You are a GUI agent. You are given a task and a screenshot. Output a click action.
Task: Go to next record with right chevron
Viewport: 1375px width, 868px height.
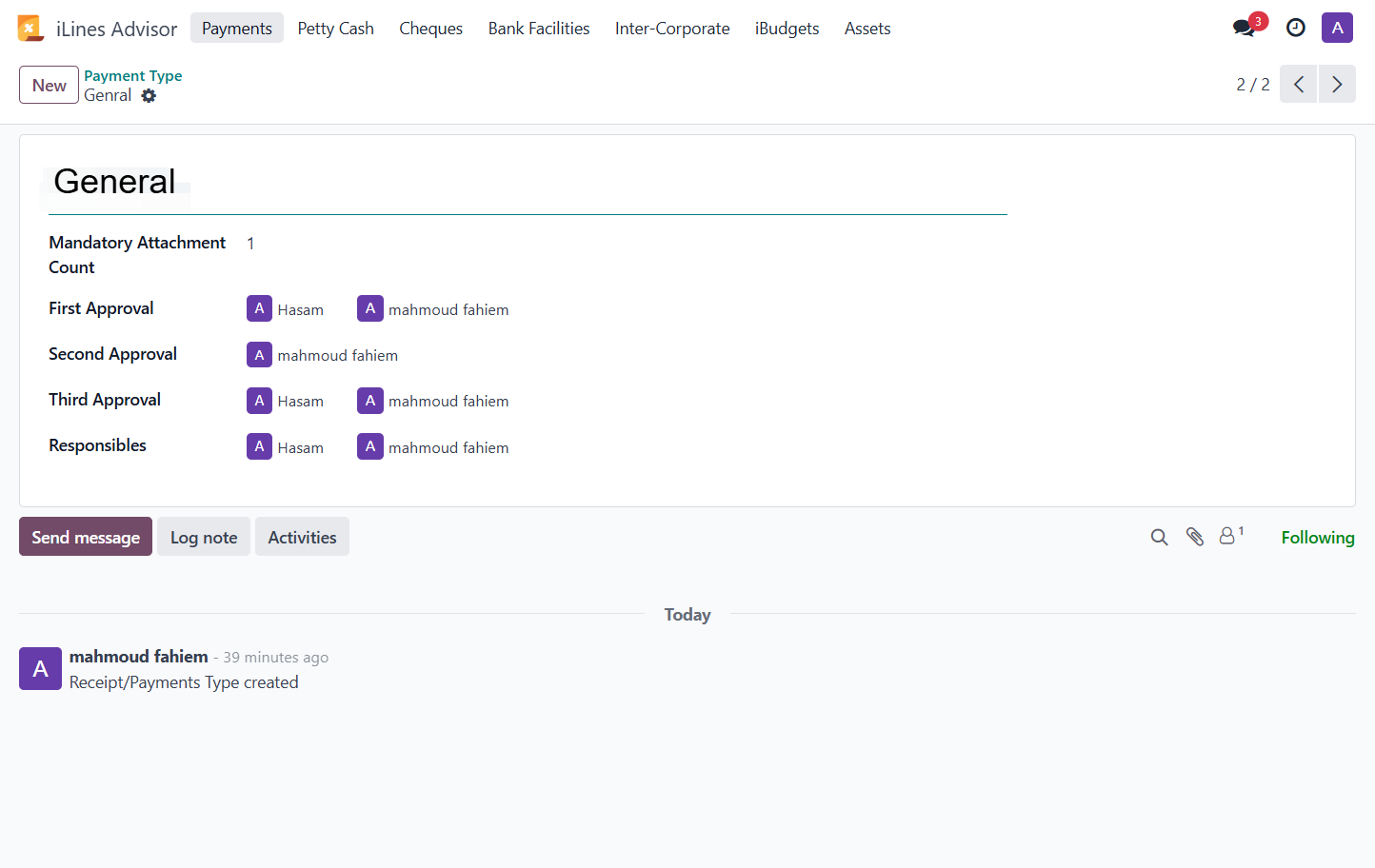coord(1337,84)
